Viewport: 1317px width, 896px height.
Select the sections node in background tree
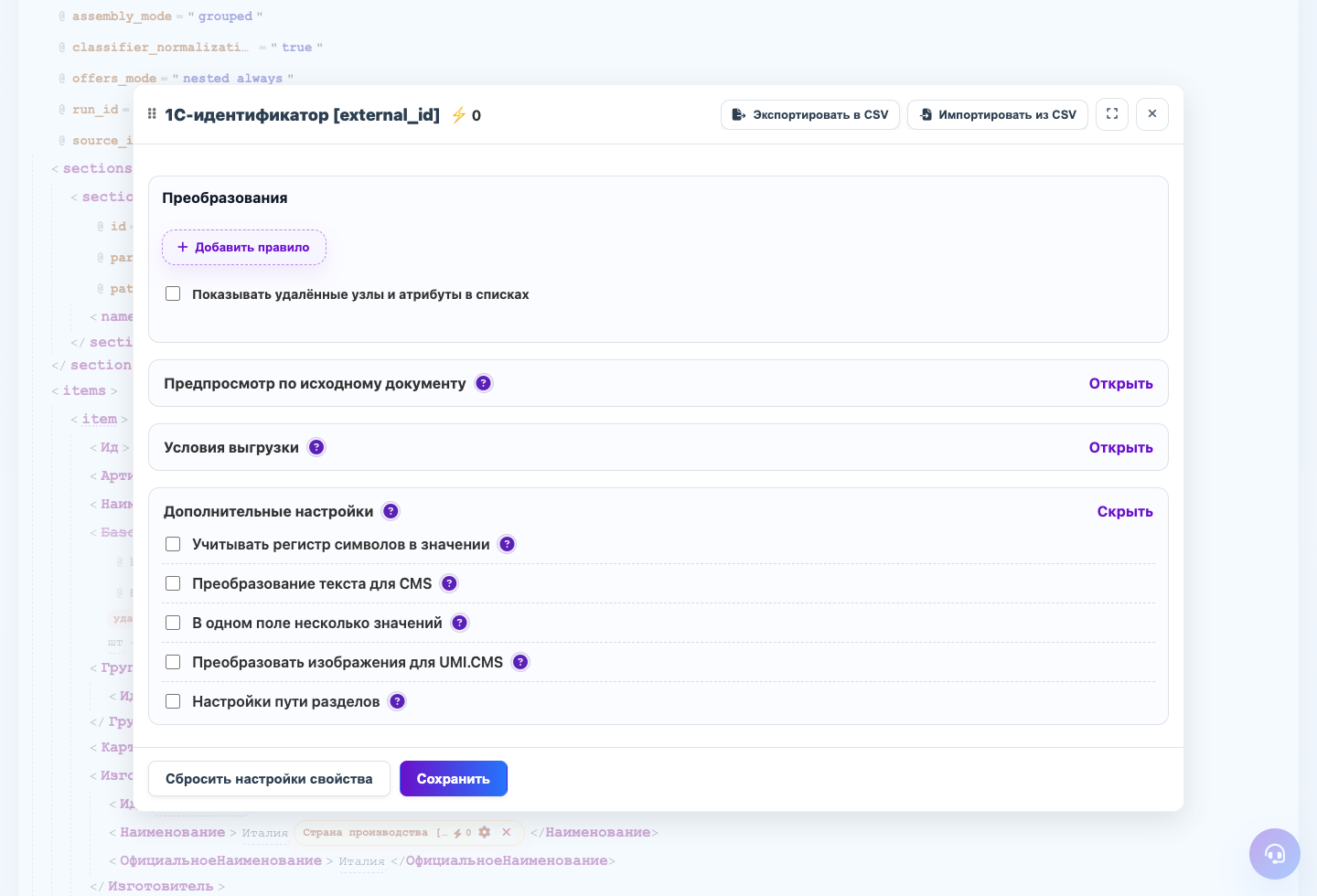pos(97,168)
